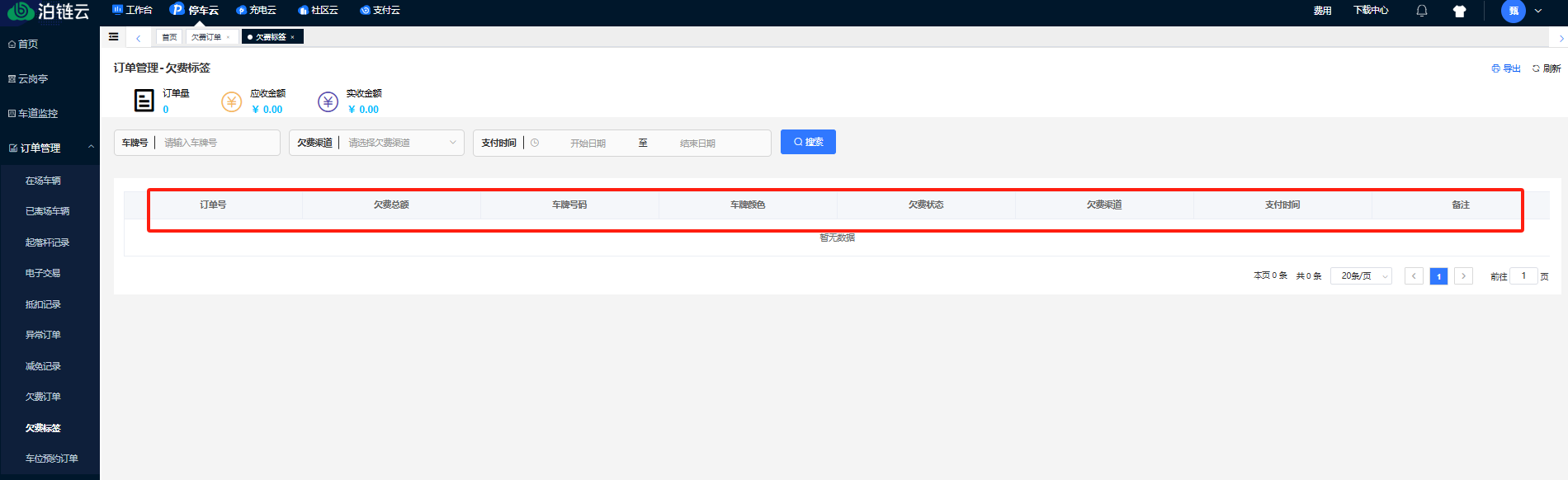Image resolution: width=1568 pixels, height=480 pixels.
Task: Click the 欠费总额 column header
Action: click(x=391, y=205)
